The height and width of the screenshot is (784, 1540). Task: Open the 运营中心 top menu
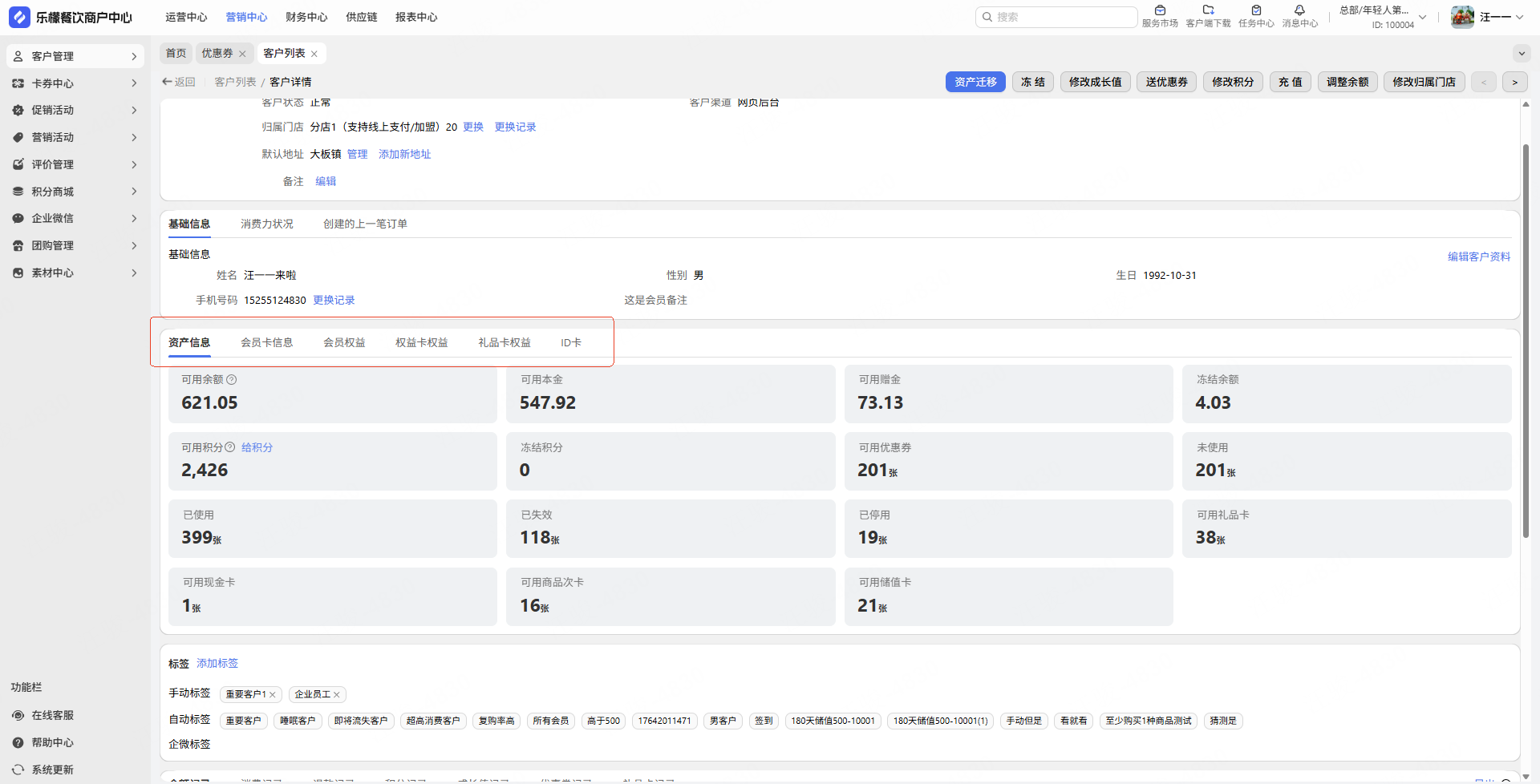(x=186, y=17)
